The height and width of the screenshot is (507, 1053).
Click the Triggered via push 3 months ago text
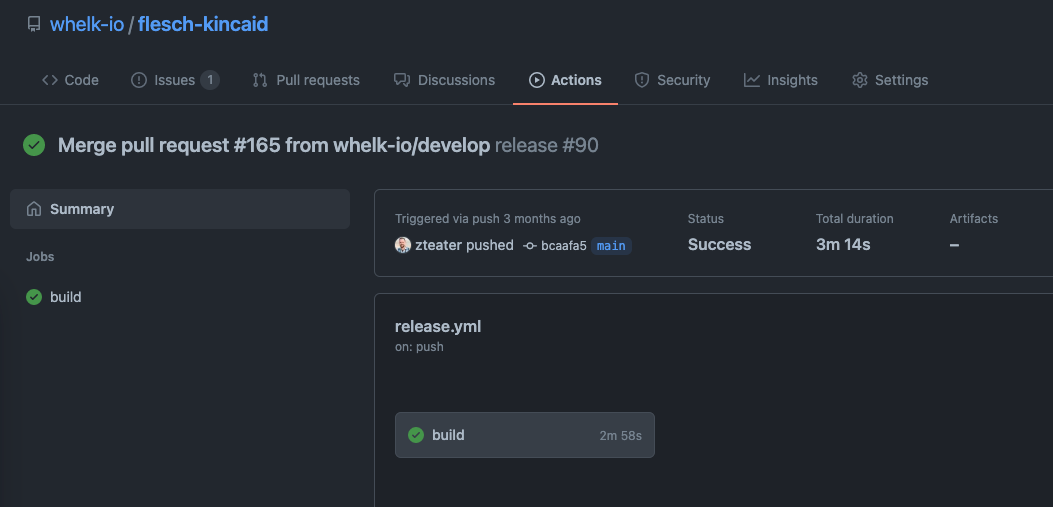point(488,219)
